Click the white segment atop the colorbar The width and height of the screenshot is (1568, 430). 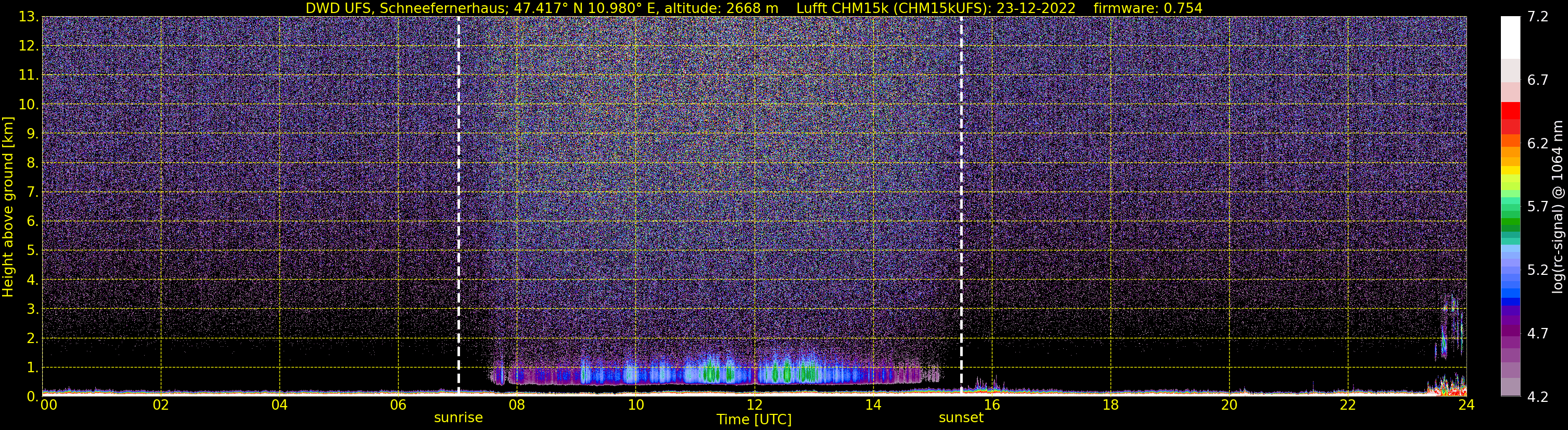[1510, 38]
